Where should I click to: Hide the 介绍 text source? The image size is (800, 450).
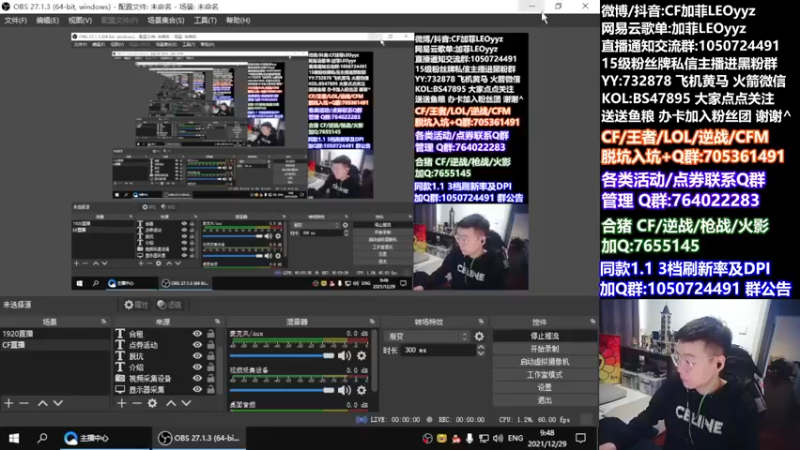197,367
